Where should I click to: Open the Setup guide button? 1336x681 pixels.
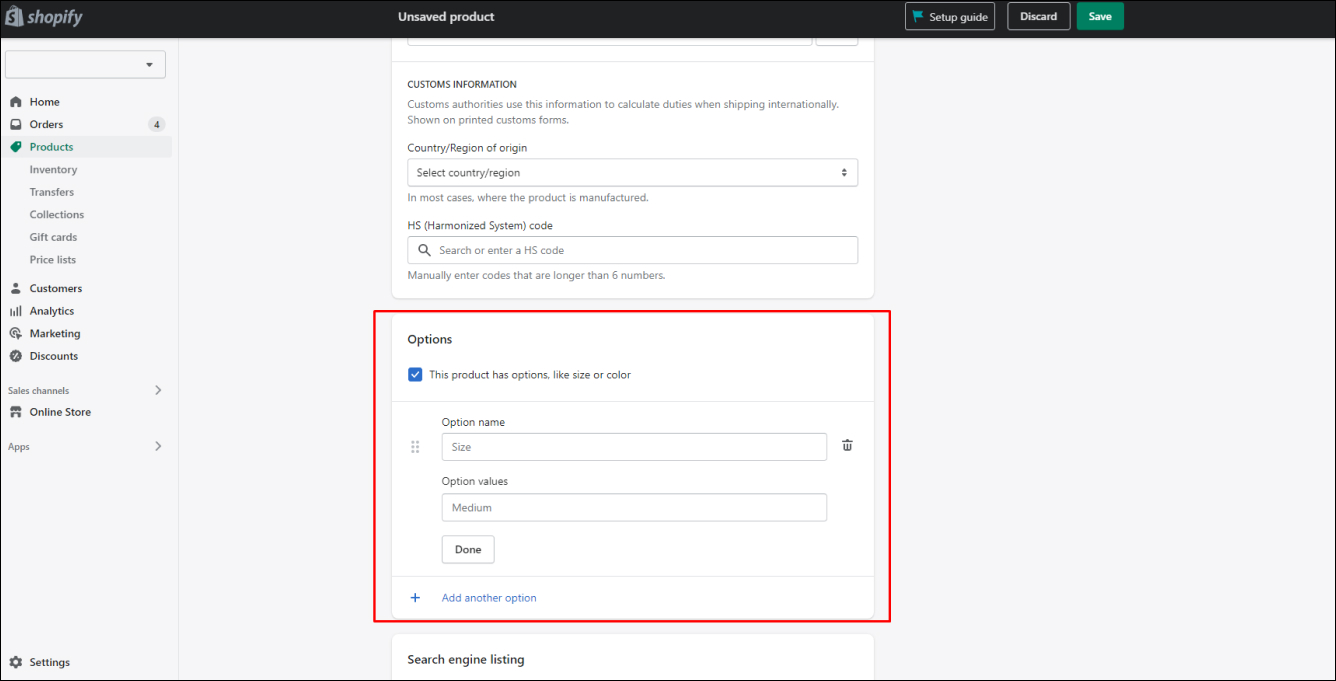950,16
